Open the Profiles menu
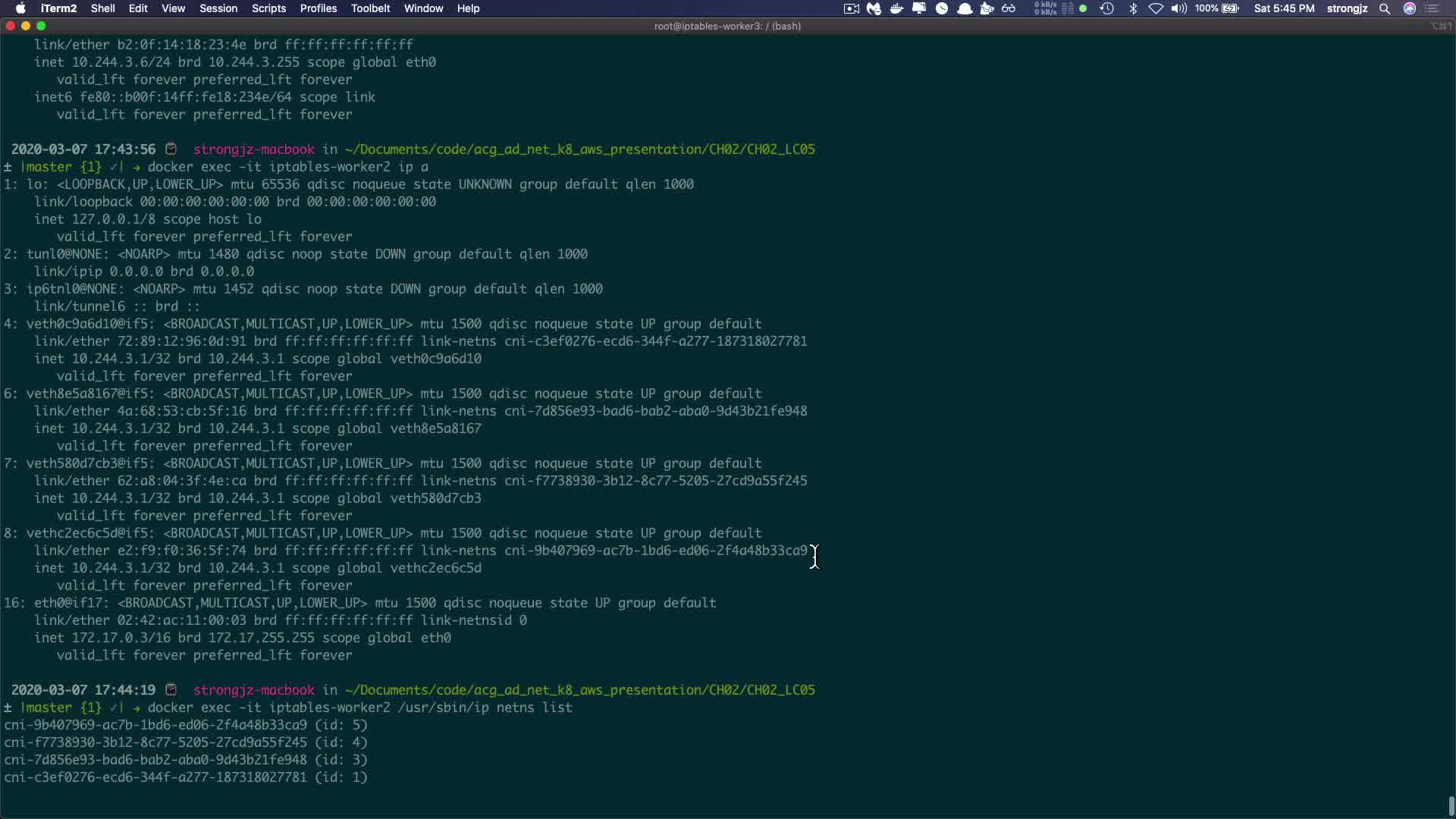The width and height of the screenshot is (1456, 819). [318, 8]
